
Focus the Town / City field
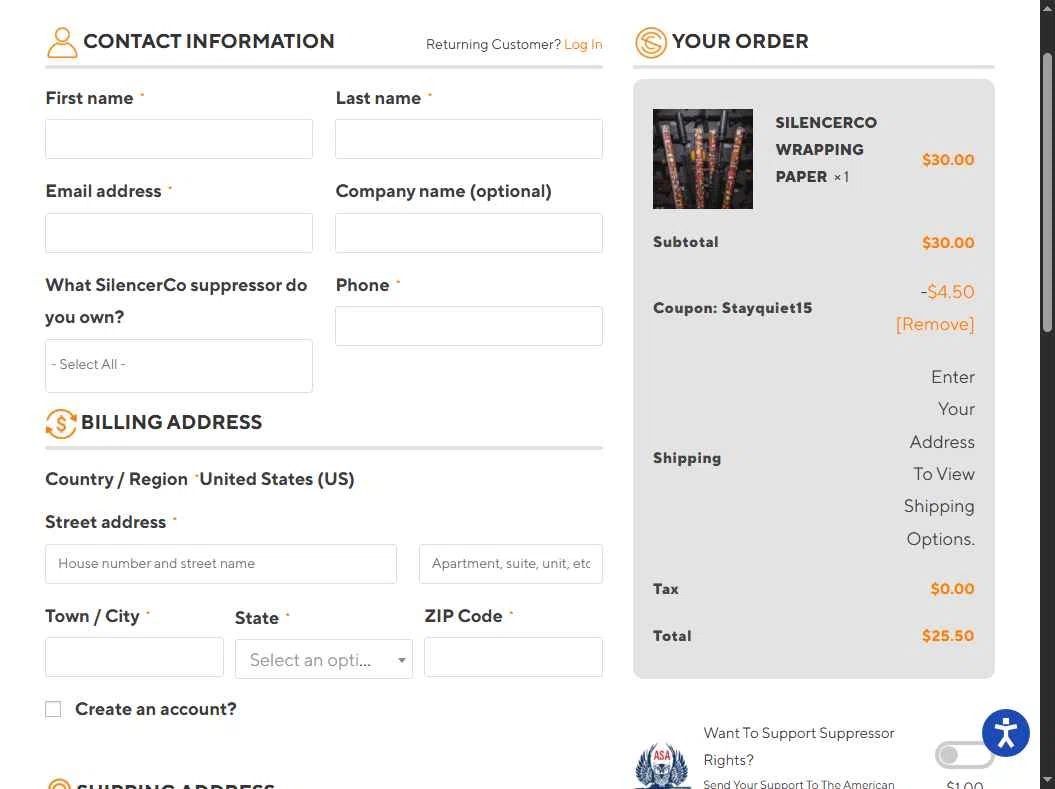134,657
